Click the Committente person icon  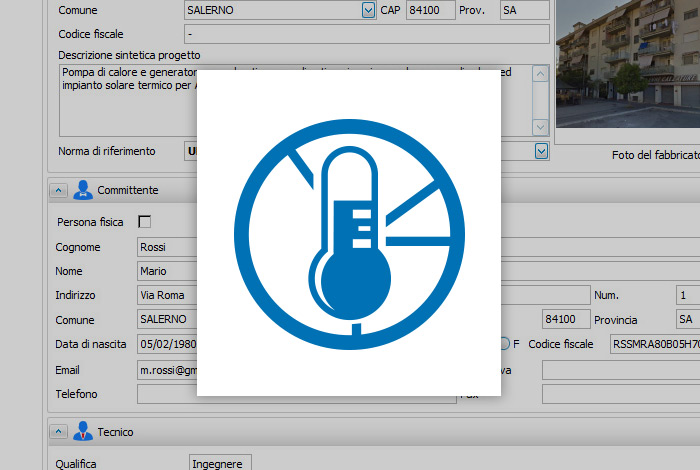[83, 190]
